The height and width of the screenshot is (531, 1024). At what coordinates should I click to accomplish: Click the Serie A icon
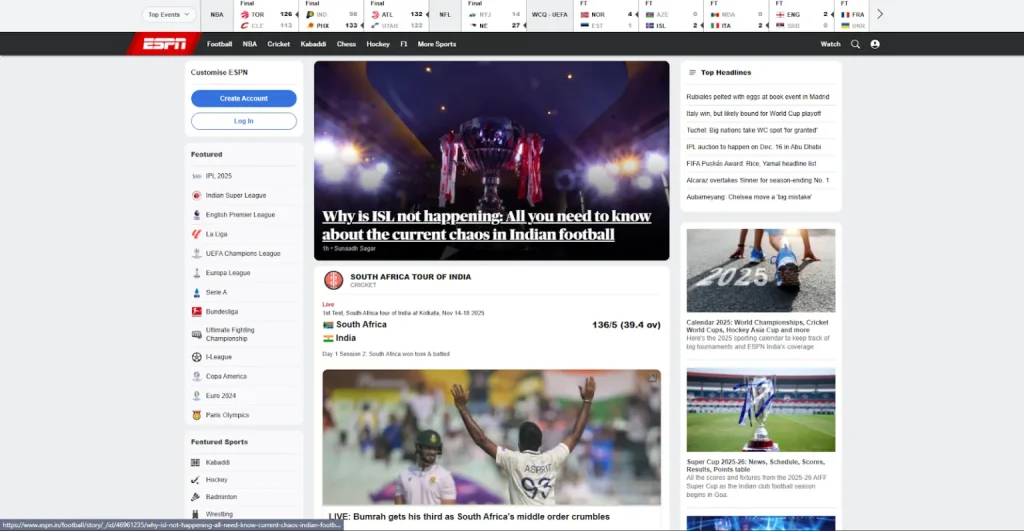[x=197, y=293]
